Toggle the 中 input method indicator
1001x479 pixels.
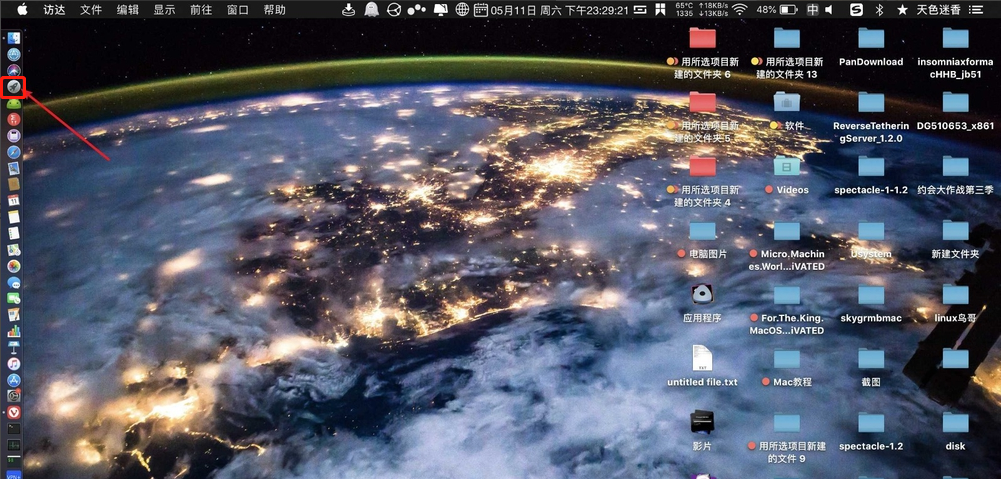(x=812, y=10)
